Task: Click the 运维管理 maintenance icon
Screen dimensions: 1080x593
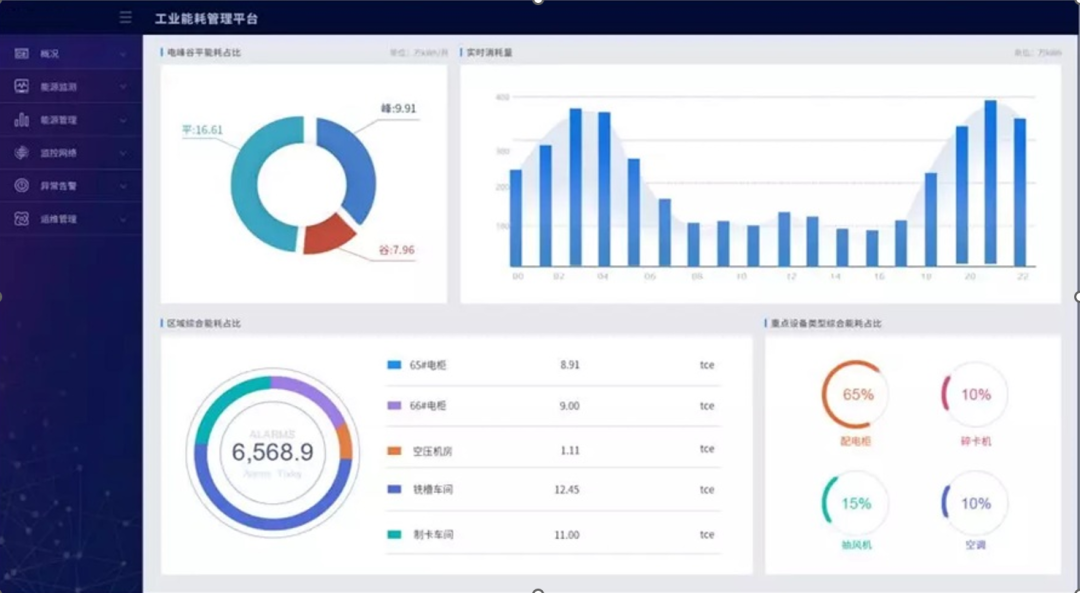Action: [22, 219]
